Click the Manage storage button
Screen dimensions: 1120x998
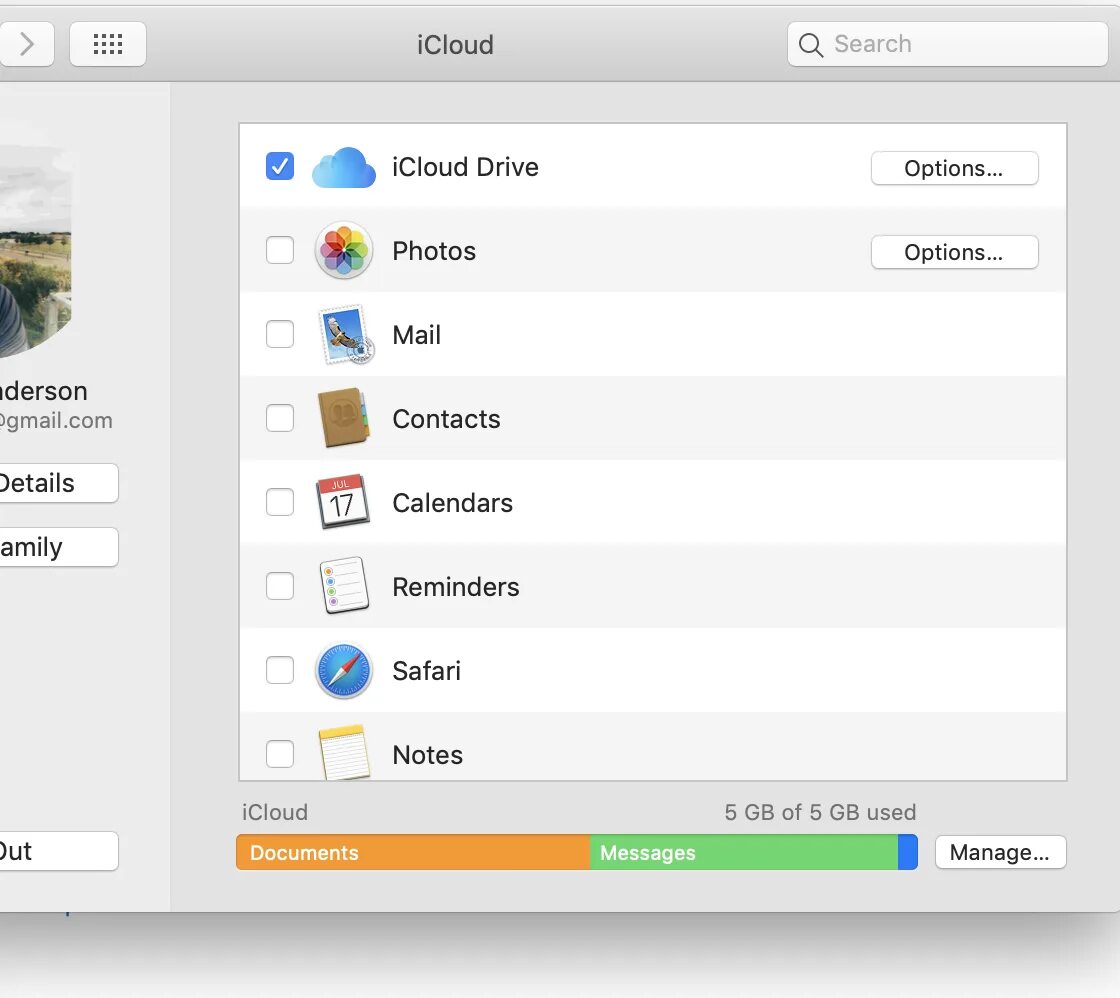[1000, 852]
